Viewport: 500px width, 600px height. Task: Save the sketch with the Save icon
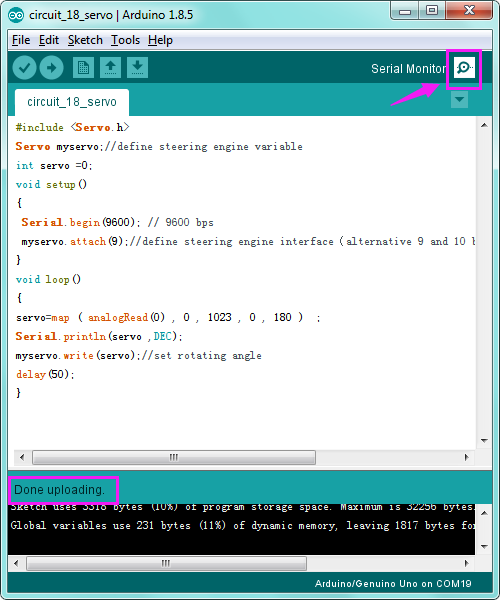tap(137, 68)
